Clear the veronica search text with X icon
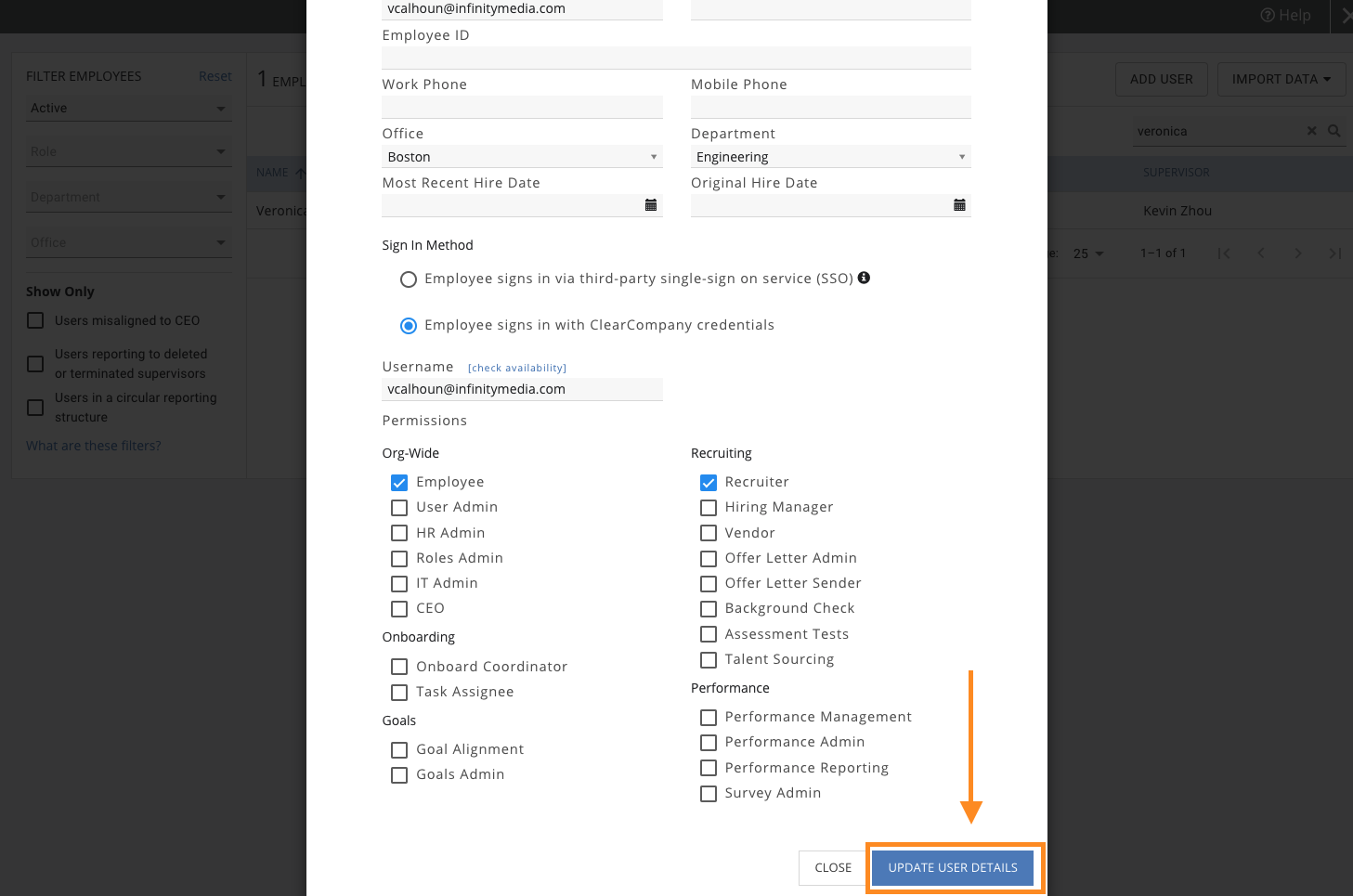The height and width of the screenshot is (896, 1353). click(x=1312, y=131)
